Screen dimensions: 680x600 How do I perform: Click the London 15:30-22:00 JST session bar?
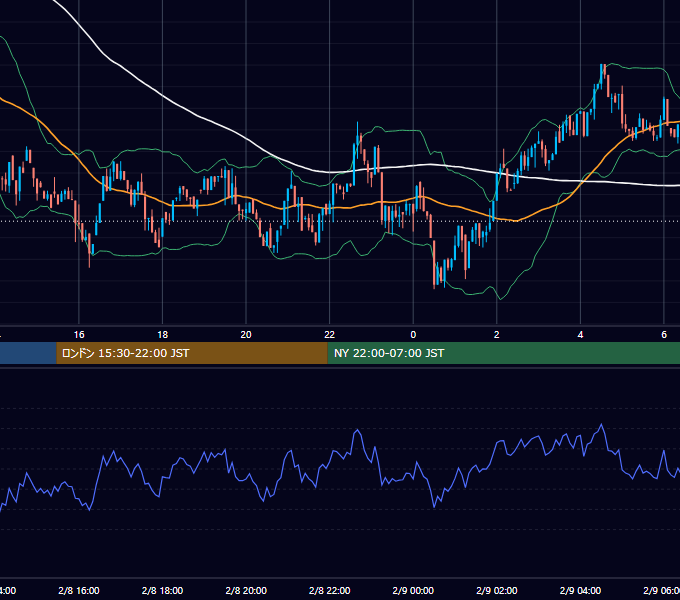tap(192, 353)
